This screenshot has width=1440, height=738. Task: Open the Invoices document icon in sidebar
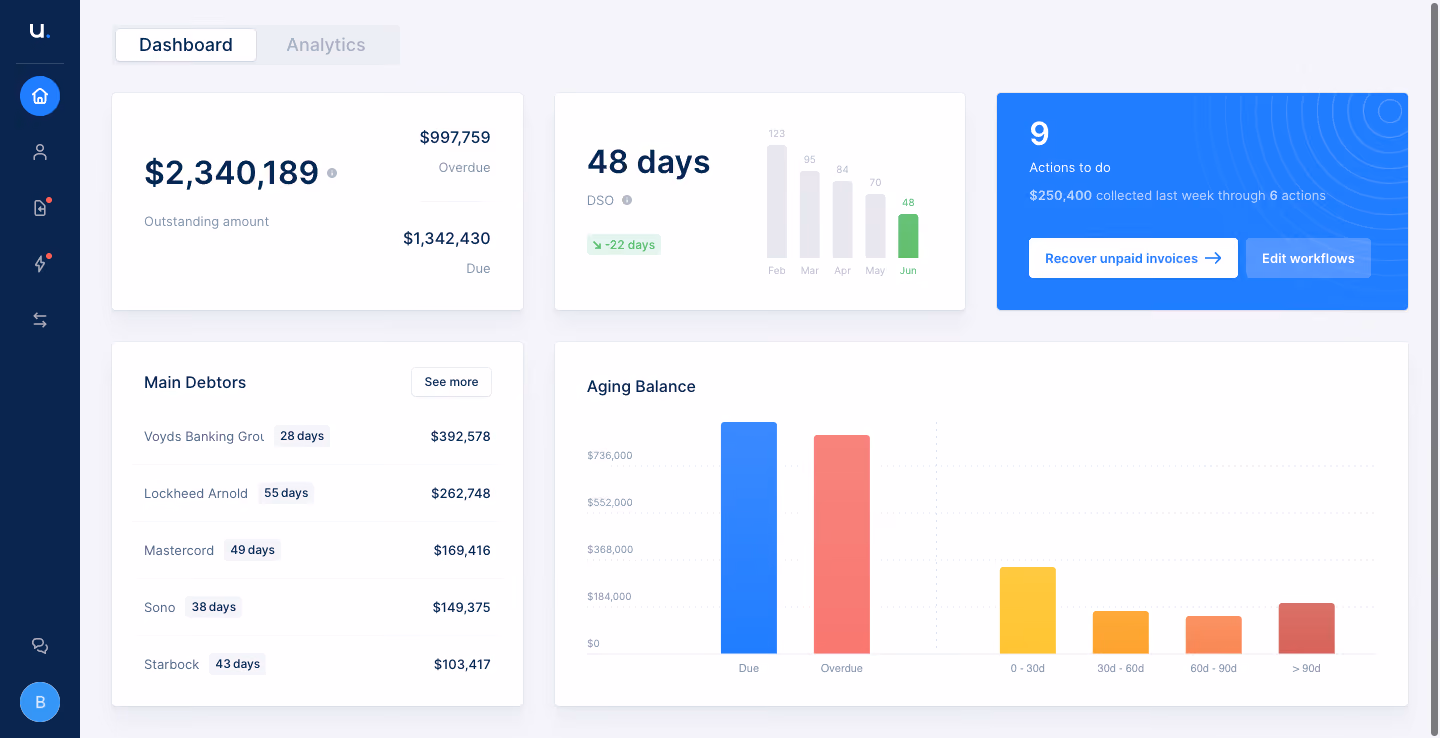(40, 208)
